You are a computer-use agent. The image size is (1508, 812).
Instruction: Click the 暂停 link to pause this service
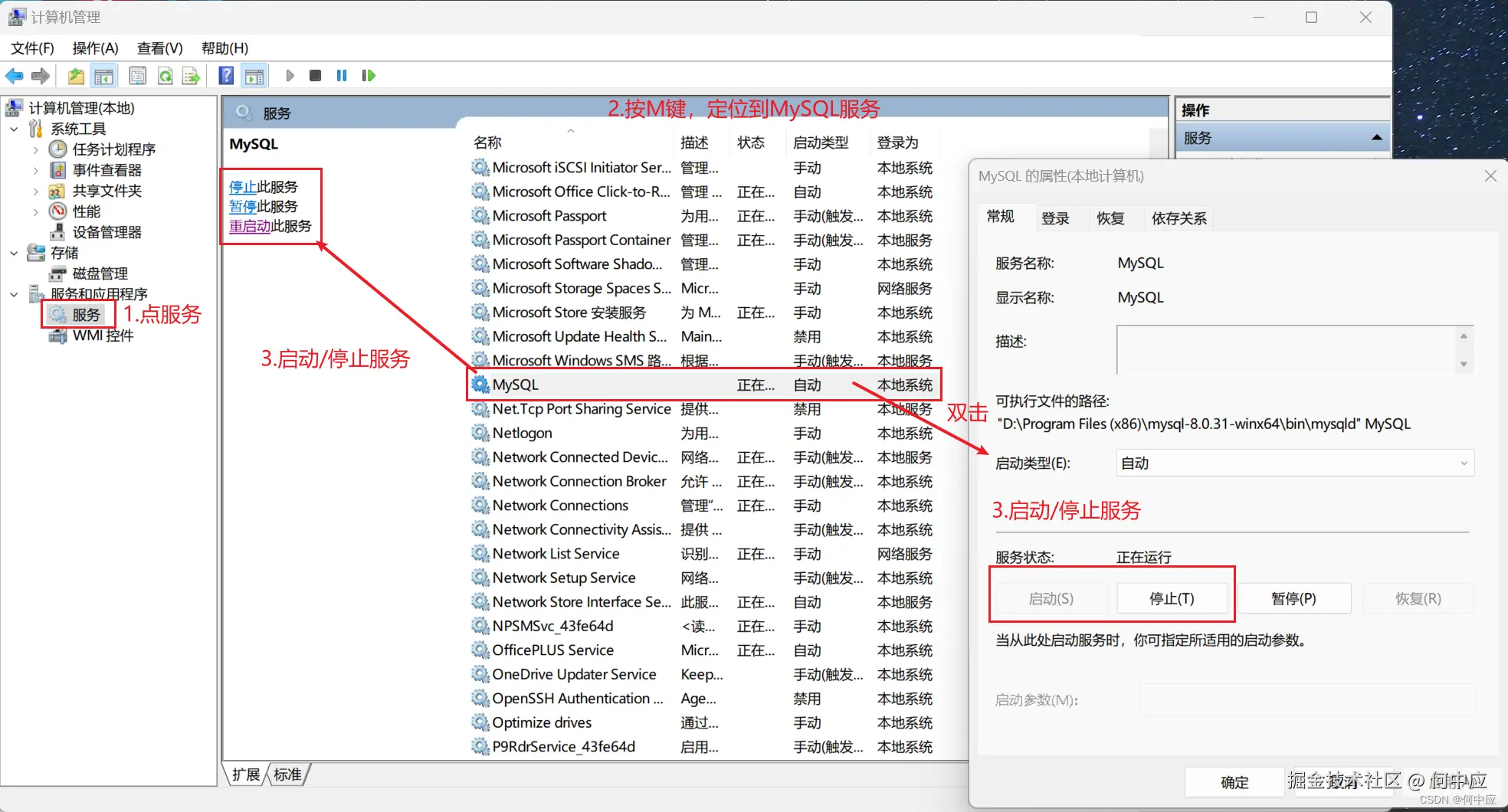click(x=243, y=207)
